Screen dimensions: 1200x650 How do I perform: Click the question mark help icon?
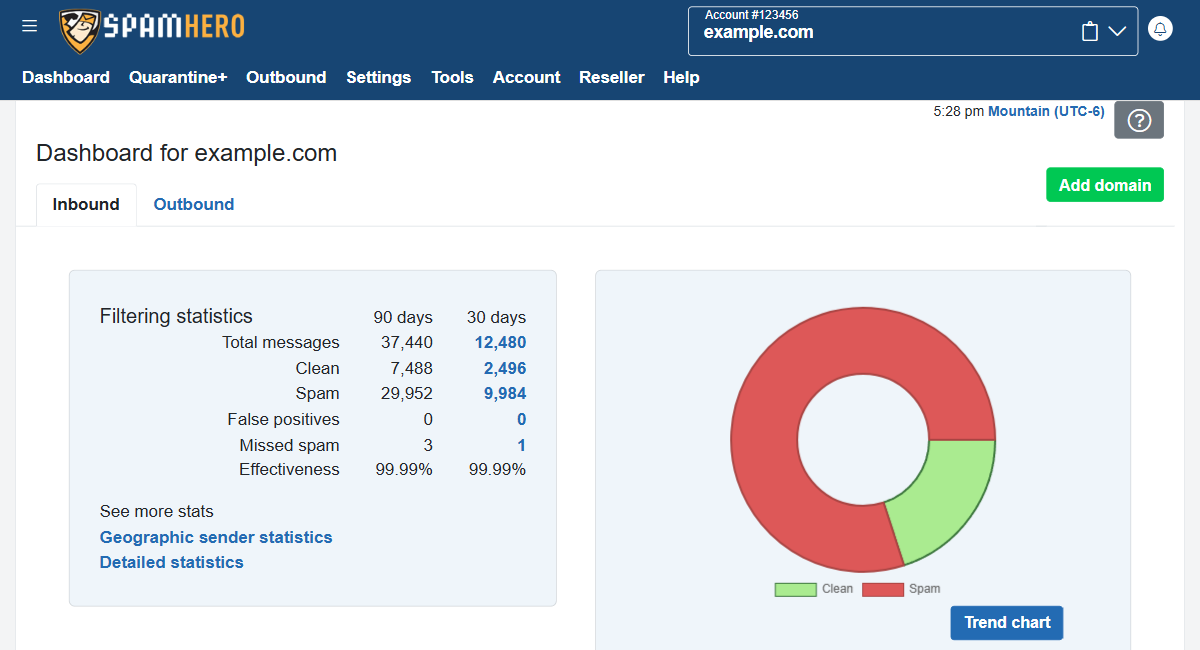click(x=1139, y=121)
